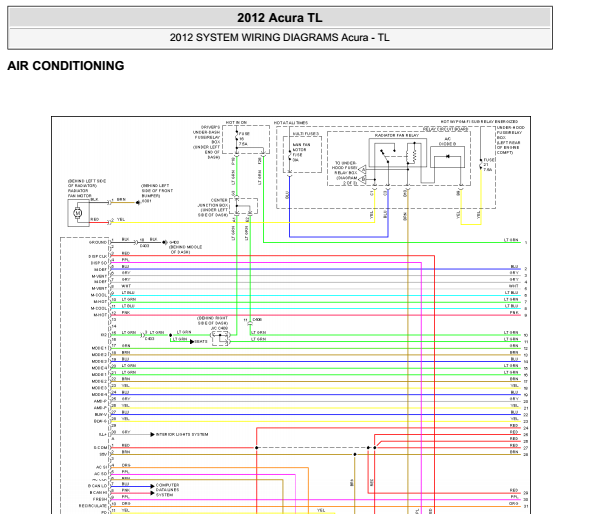Click the 'RADIATOR FAN RELAY' label
The image size is (600, 514).
397,135
